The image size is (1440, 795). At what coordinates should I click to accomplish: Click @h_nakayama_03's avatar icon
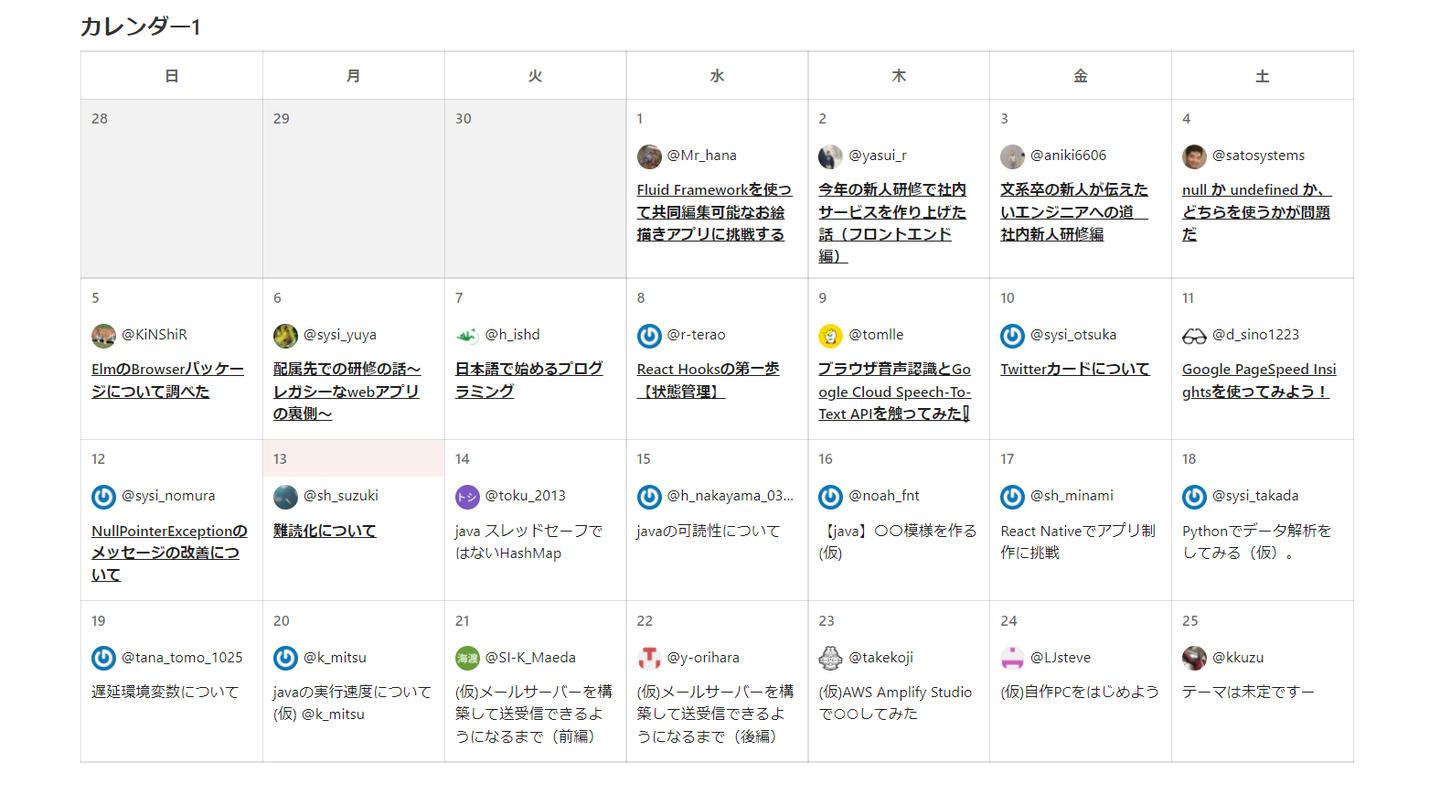coord(649,496)
